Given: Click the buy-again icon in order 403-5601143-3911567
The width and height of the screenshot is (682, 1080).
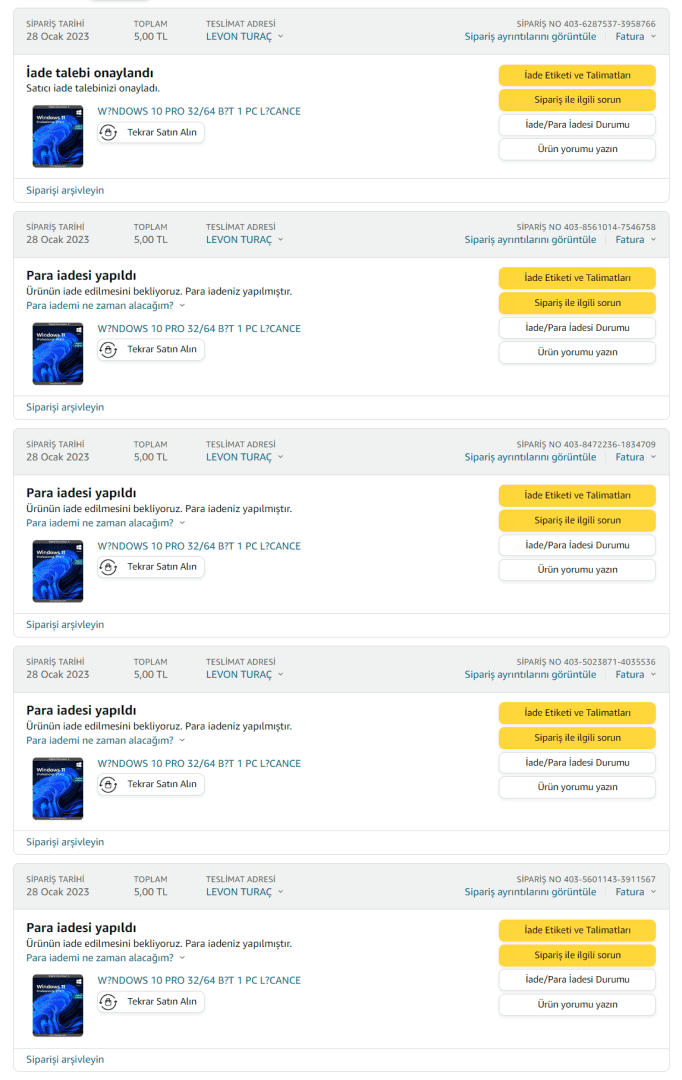Looking at the screenshot, I should [109, 1002].
